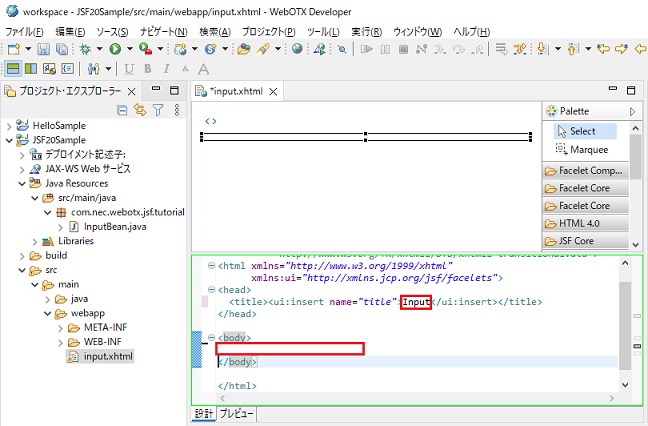Select the WEB-INF folder

(102, 341)
